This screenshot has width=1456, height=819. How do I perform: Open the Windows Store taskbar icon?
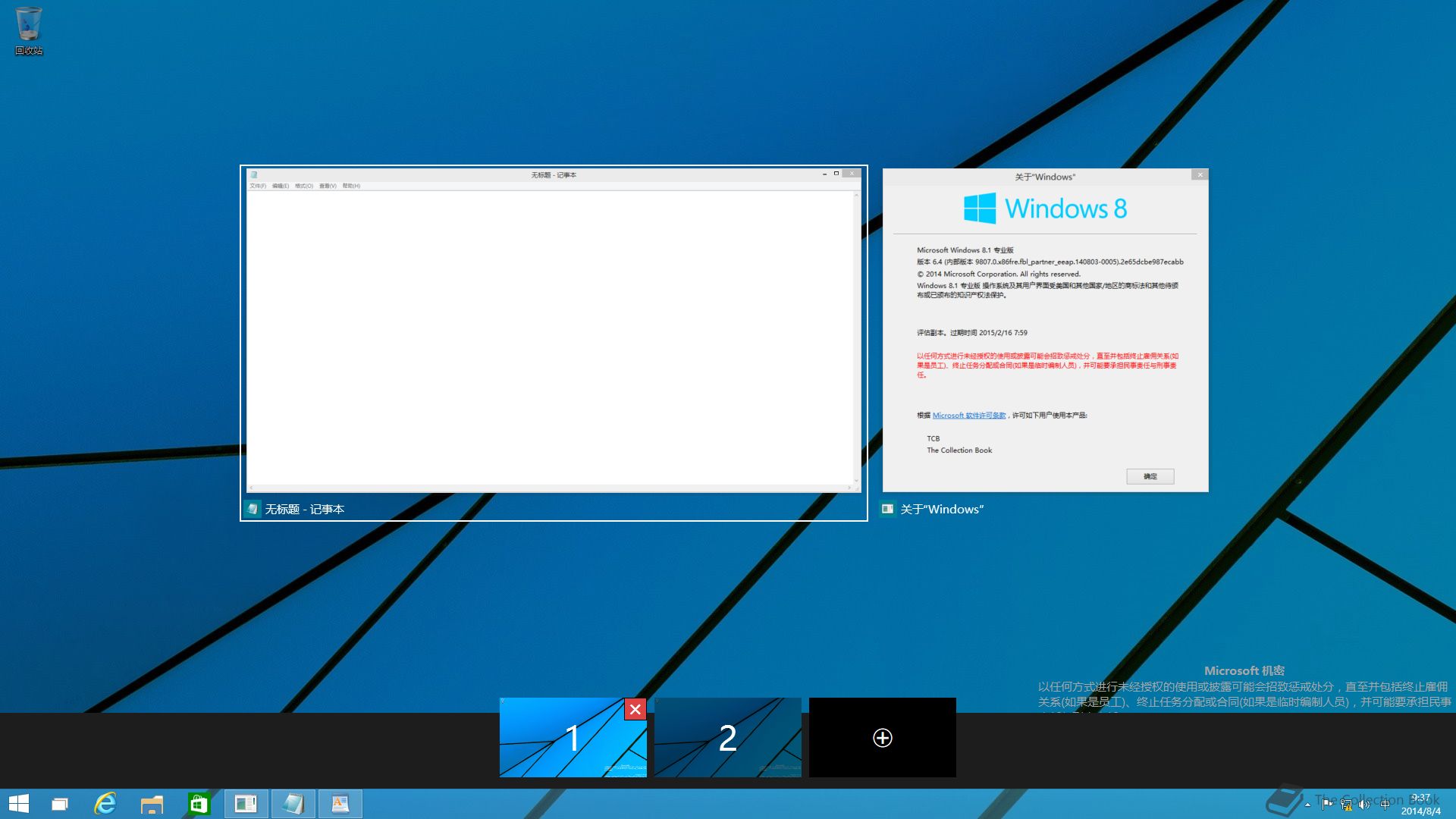click(x=199, y=804)
